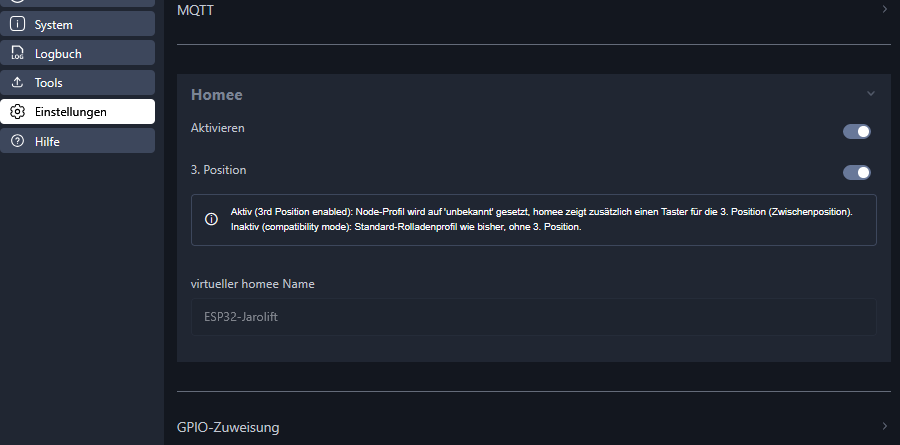Click the System info icon in sidebar
Viewport: 900px width, 445px height.
click(18, 24)
